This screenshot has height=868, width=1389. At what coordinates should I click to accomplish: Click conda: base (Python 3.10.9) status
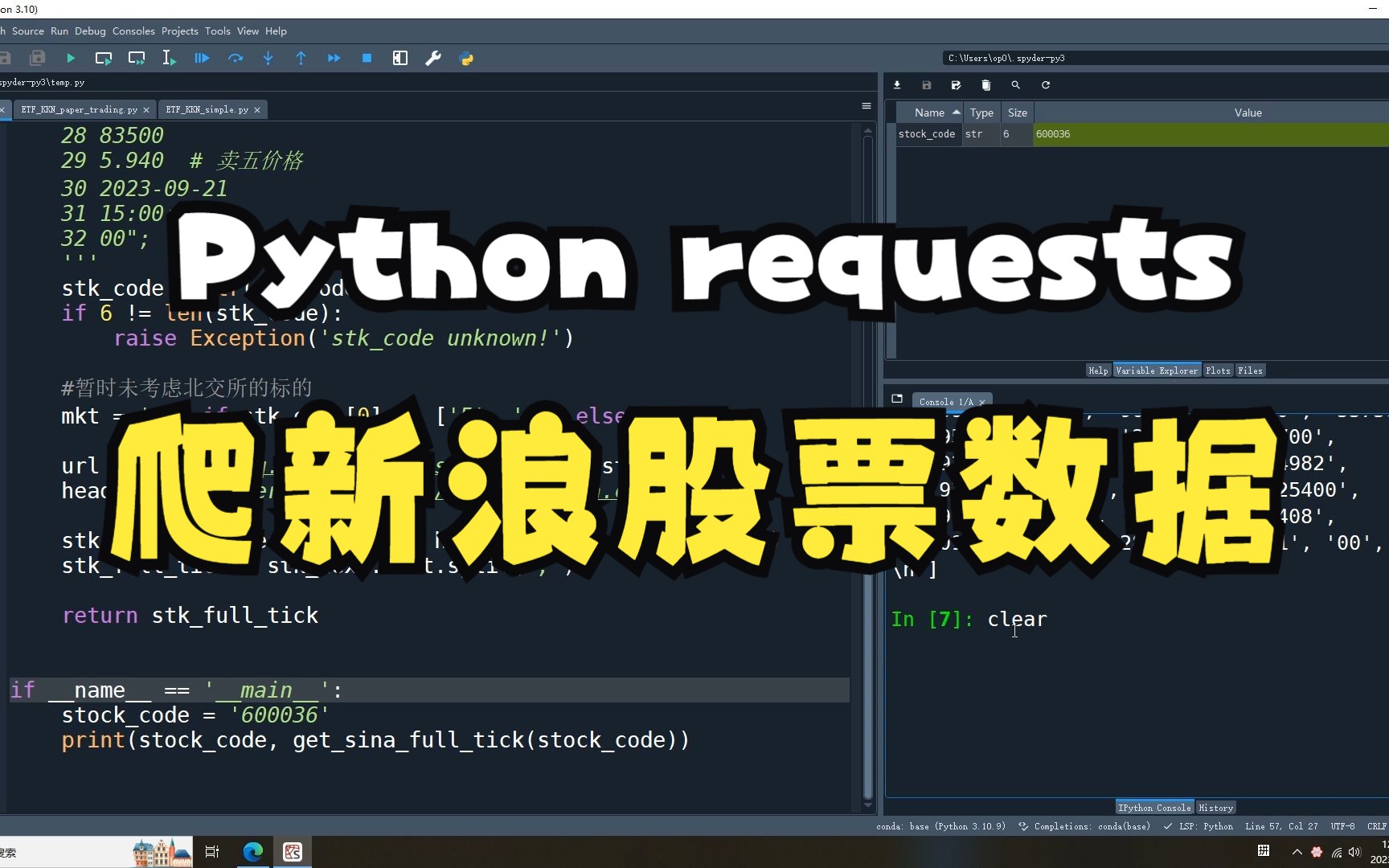point(940,826)
